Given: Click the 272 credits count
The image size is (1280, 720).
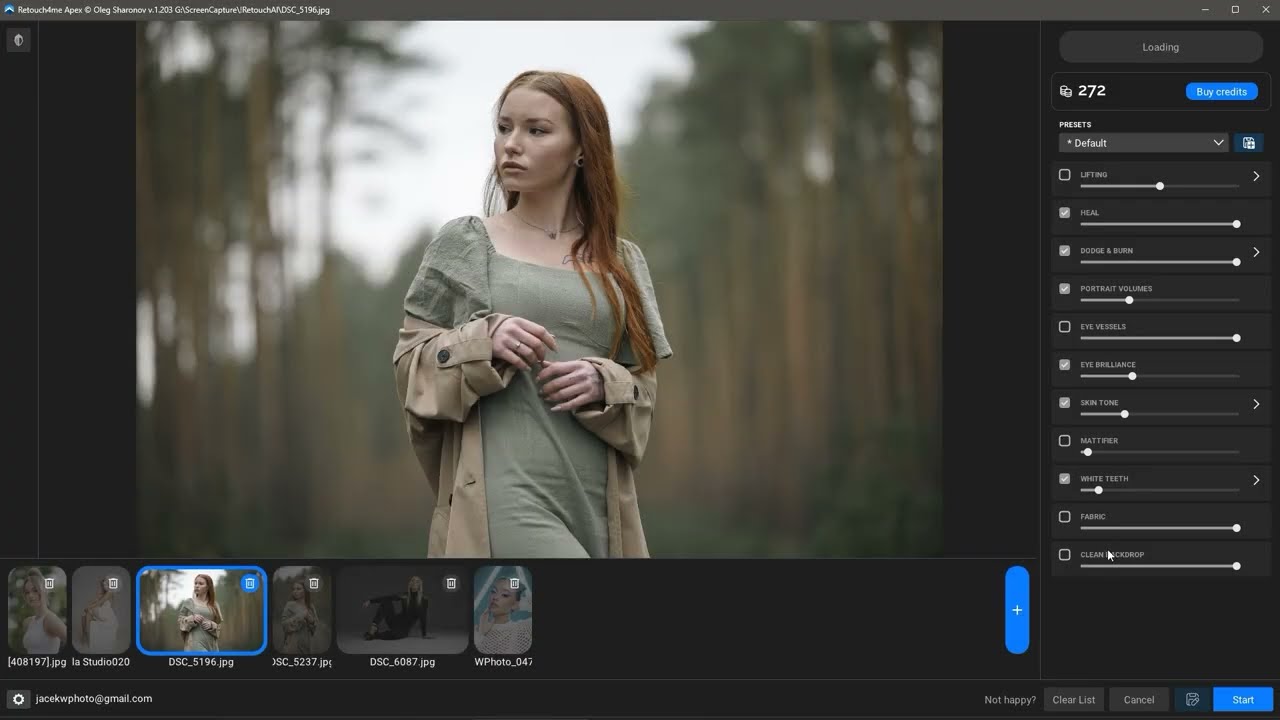Looking at the screenshot, I should (1092, 91).
